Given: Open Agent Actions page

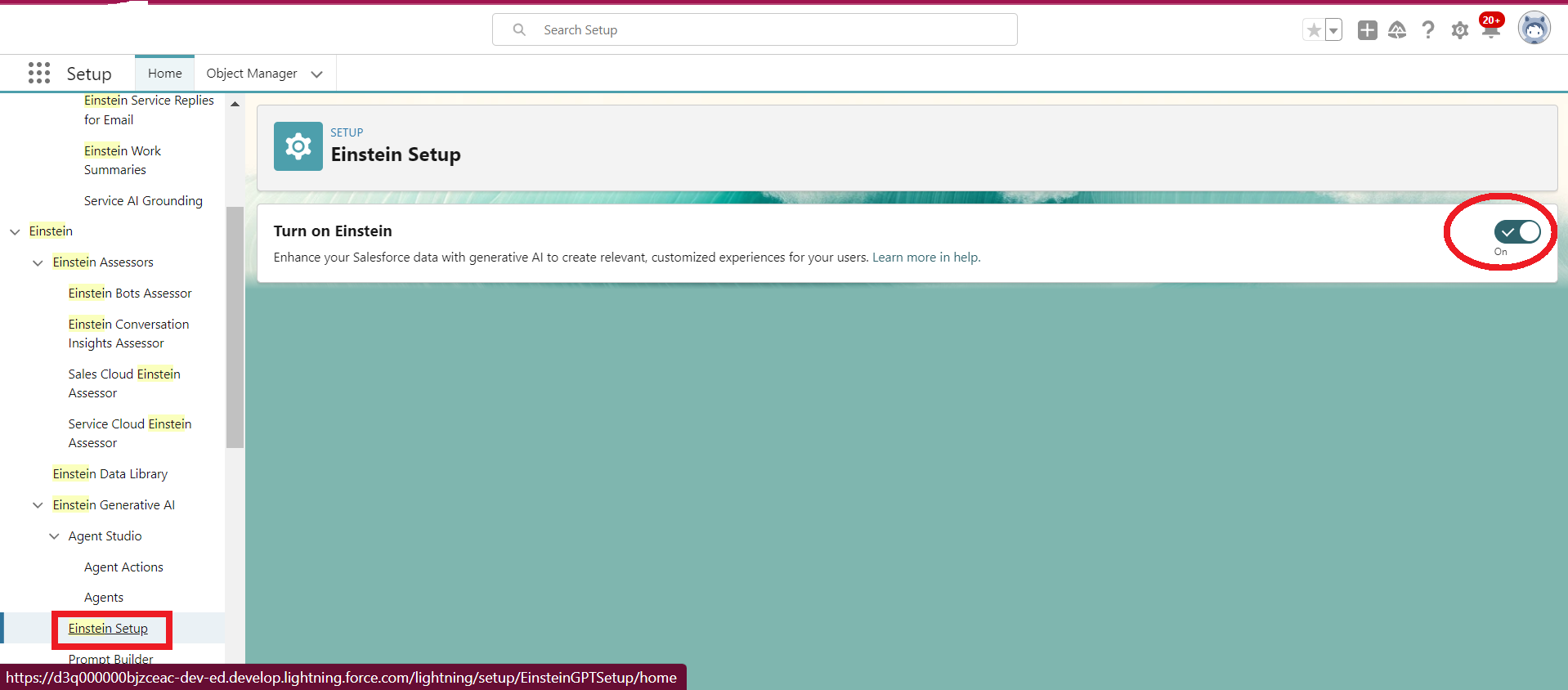Looking at the screenshot, I should 123,567.
